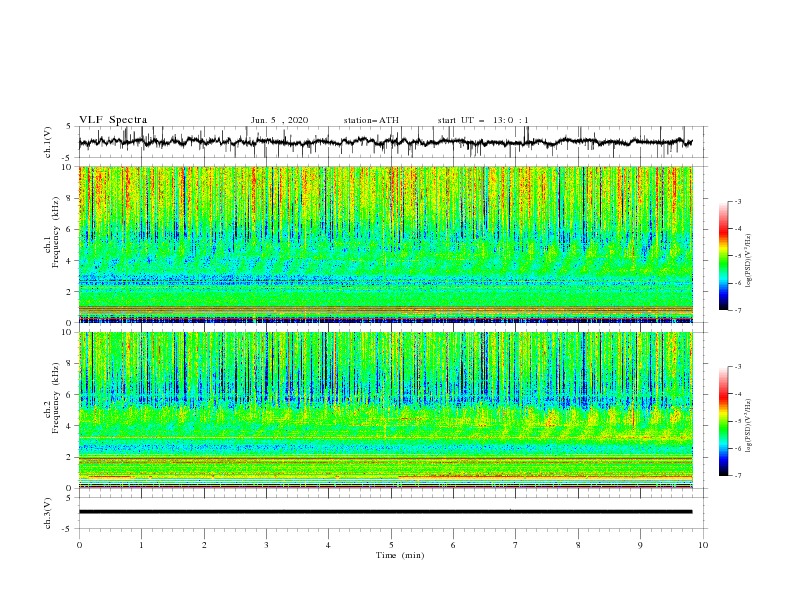This screenshot has height=612, width=792.
Task: Click the "-3" tick on ch.1 colorbar
Action: click(737, 201)
